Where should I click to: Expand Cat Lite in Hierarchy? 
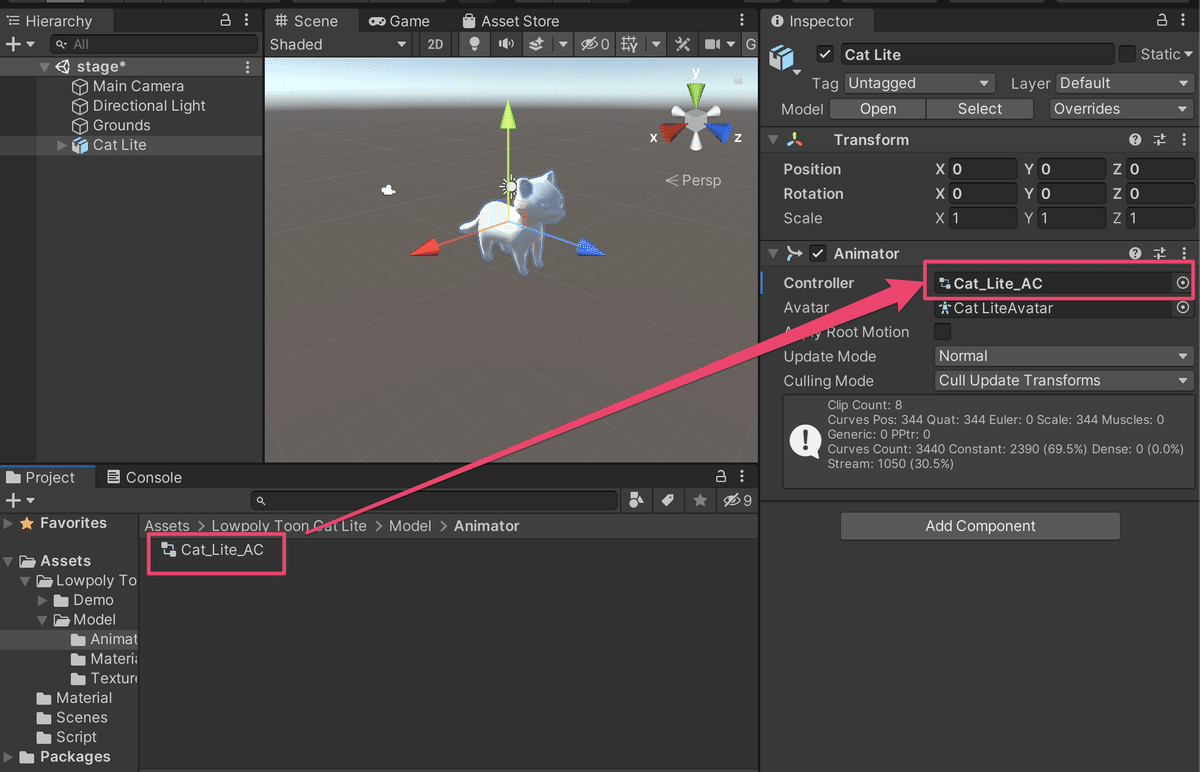pos(62,145)
